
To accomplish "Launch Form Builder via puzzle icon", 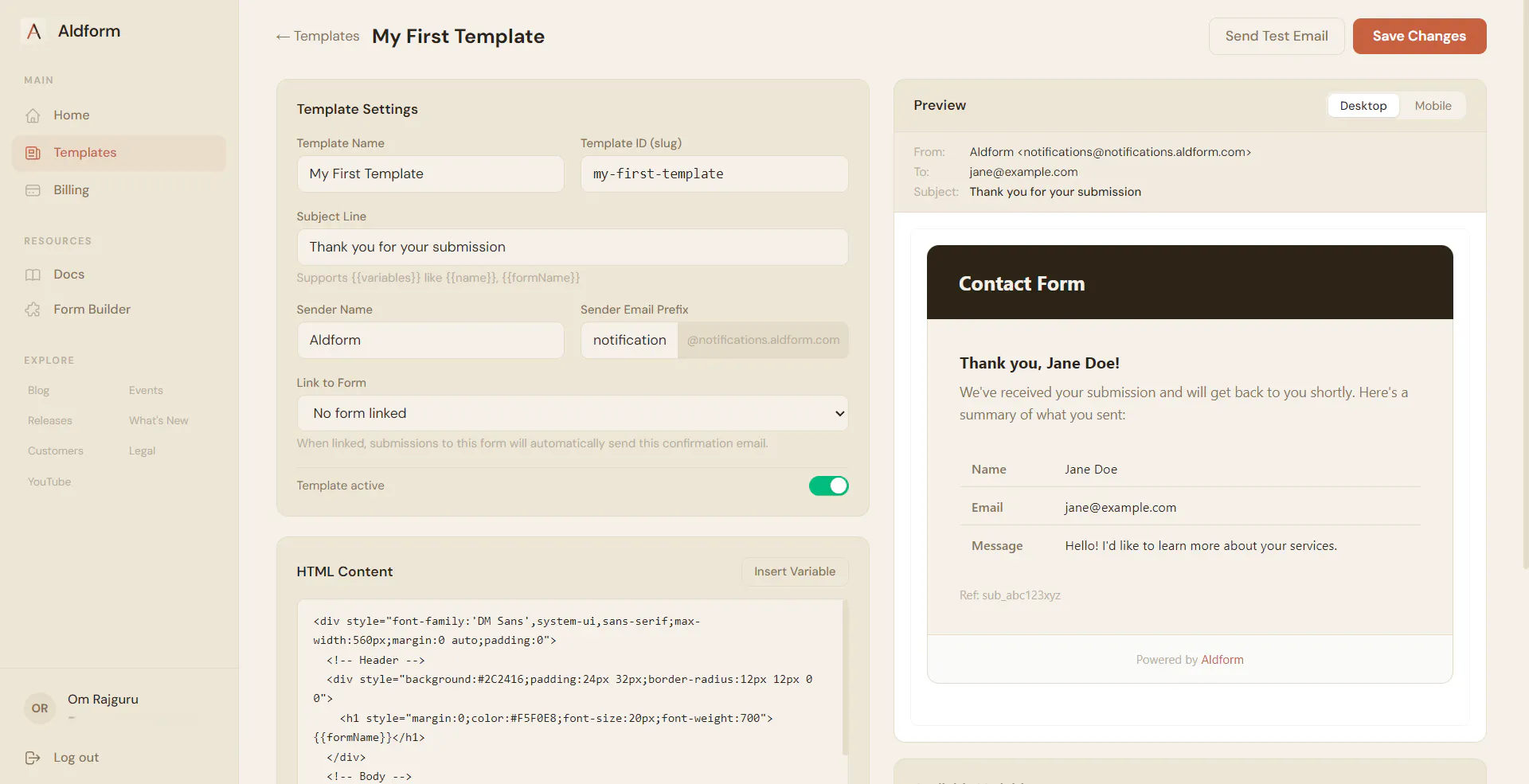I will 33,310.
